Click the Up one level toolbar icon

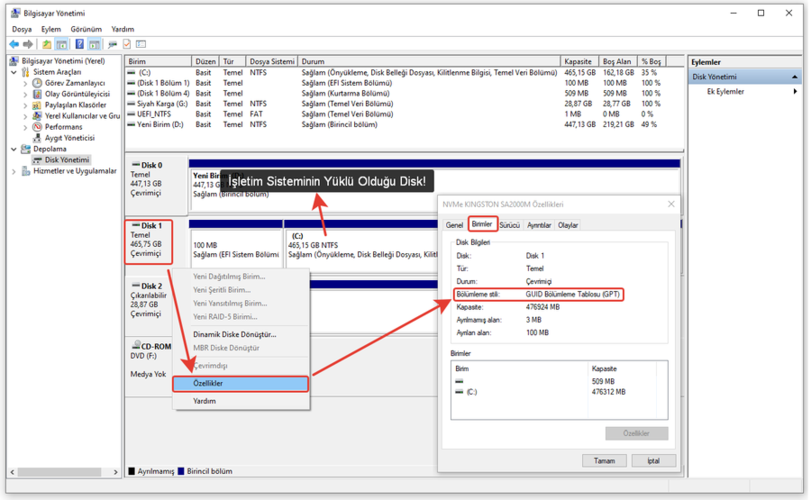pyautogui.click(x=47, y=44)
